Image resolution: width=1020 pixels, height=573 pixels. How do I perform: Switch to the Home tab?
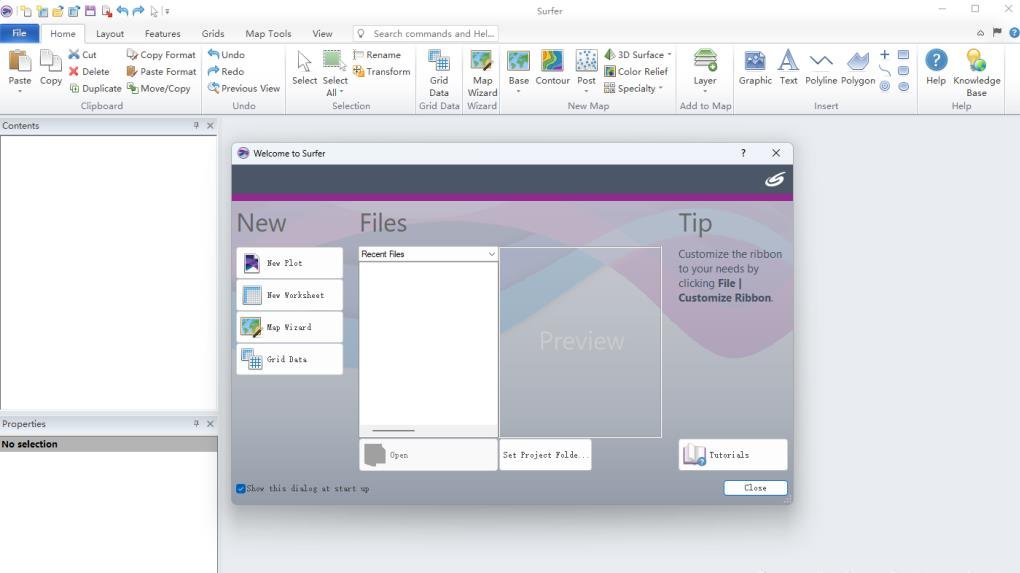(x=62, y=33)
